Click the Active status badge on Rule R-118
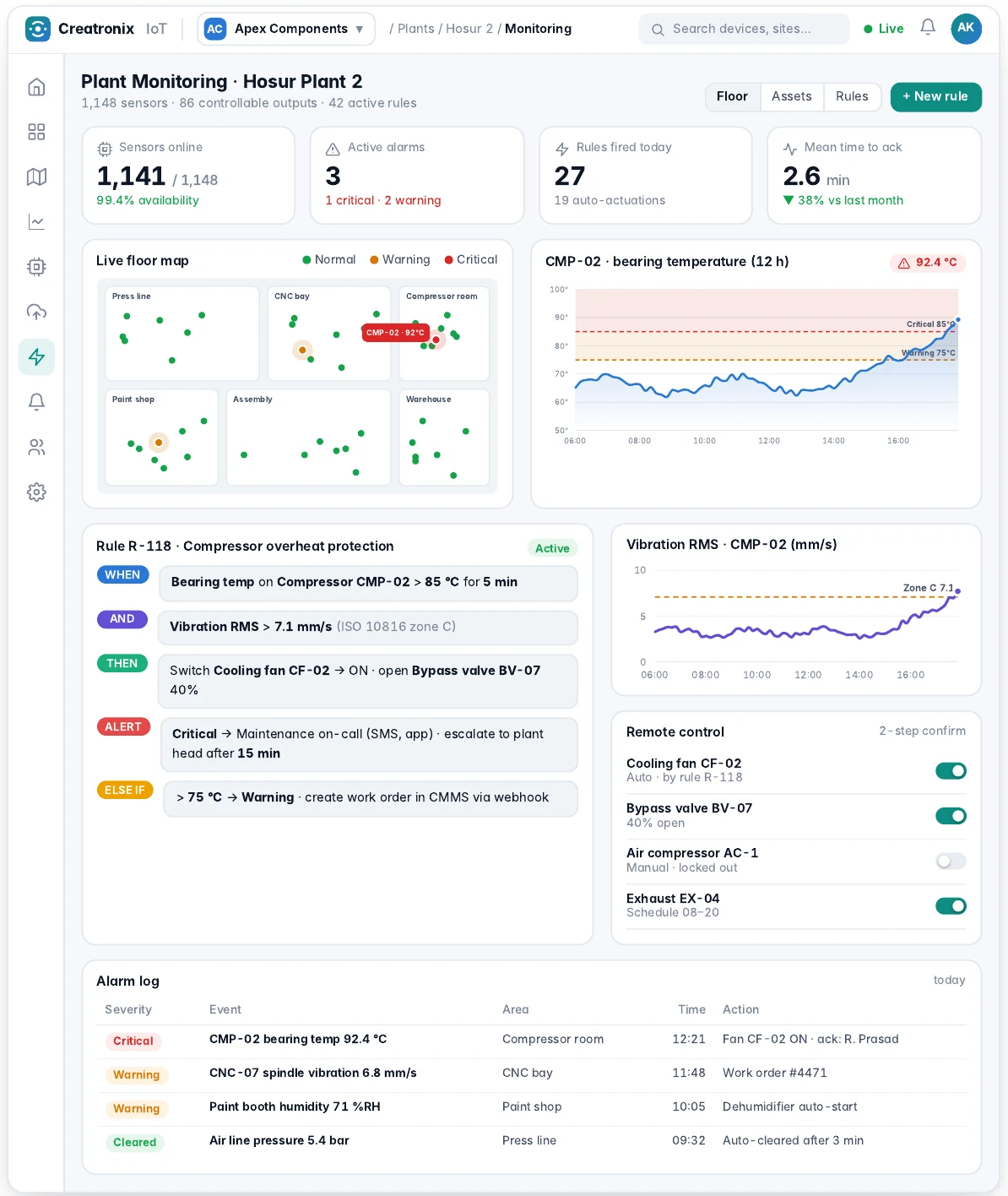This screenshot has height=1196, width=1008. [x=552, y=548]
